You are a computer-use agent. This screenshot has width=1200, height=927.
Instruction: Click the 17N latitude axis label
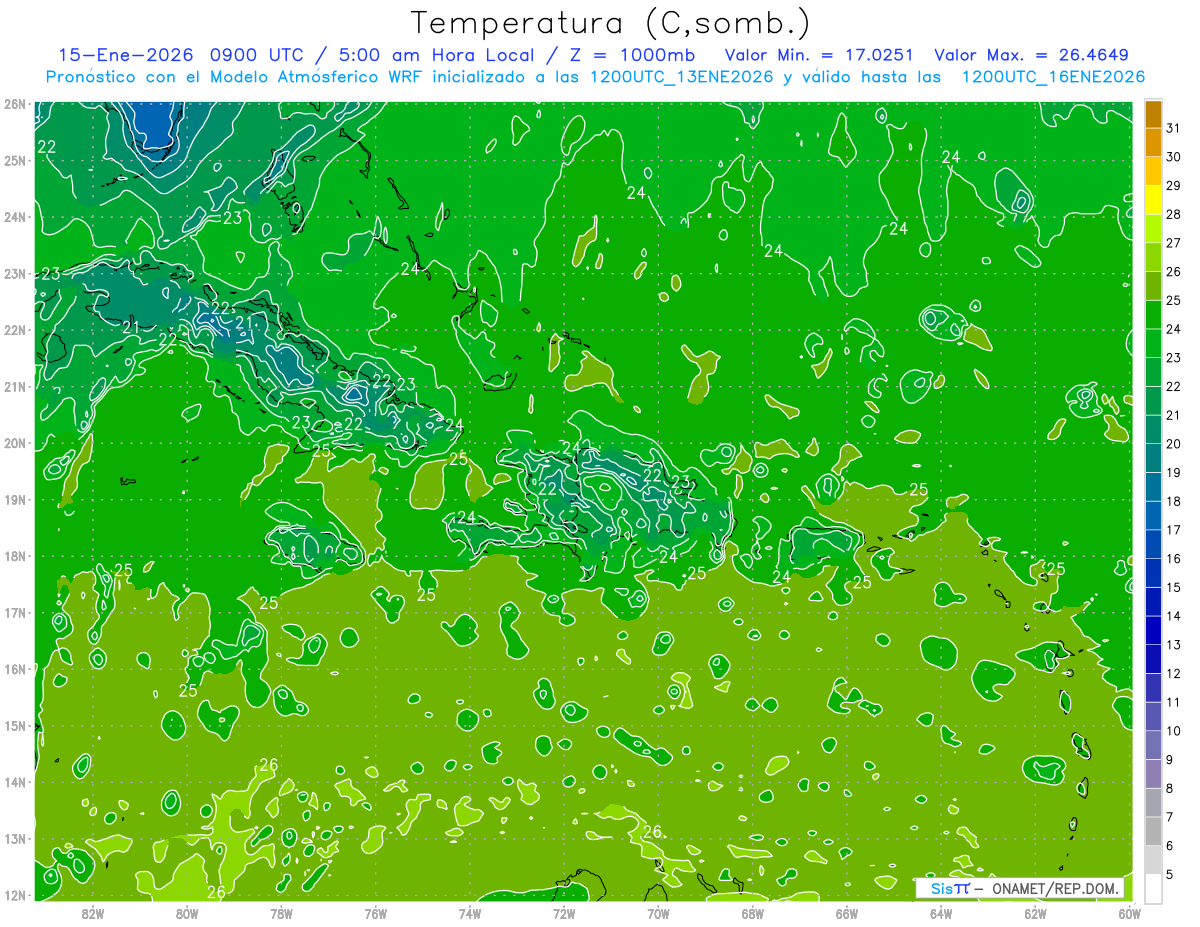(x=15, y=612)
